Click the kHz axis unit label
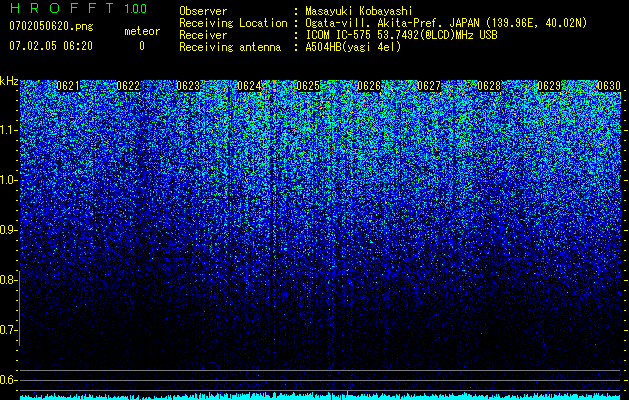 coord(9,81)
